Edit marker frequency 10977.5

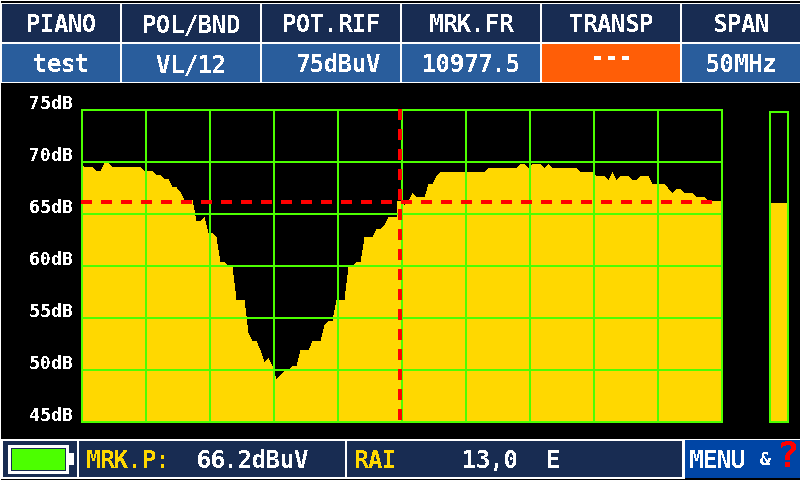pos(471,63)
